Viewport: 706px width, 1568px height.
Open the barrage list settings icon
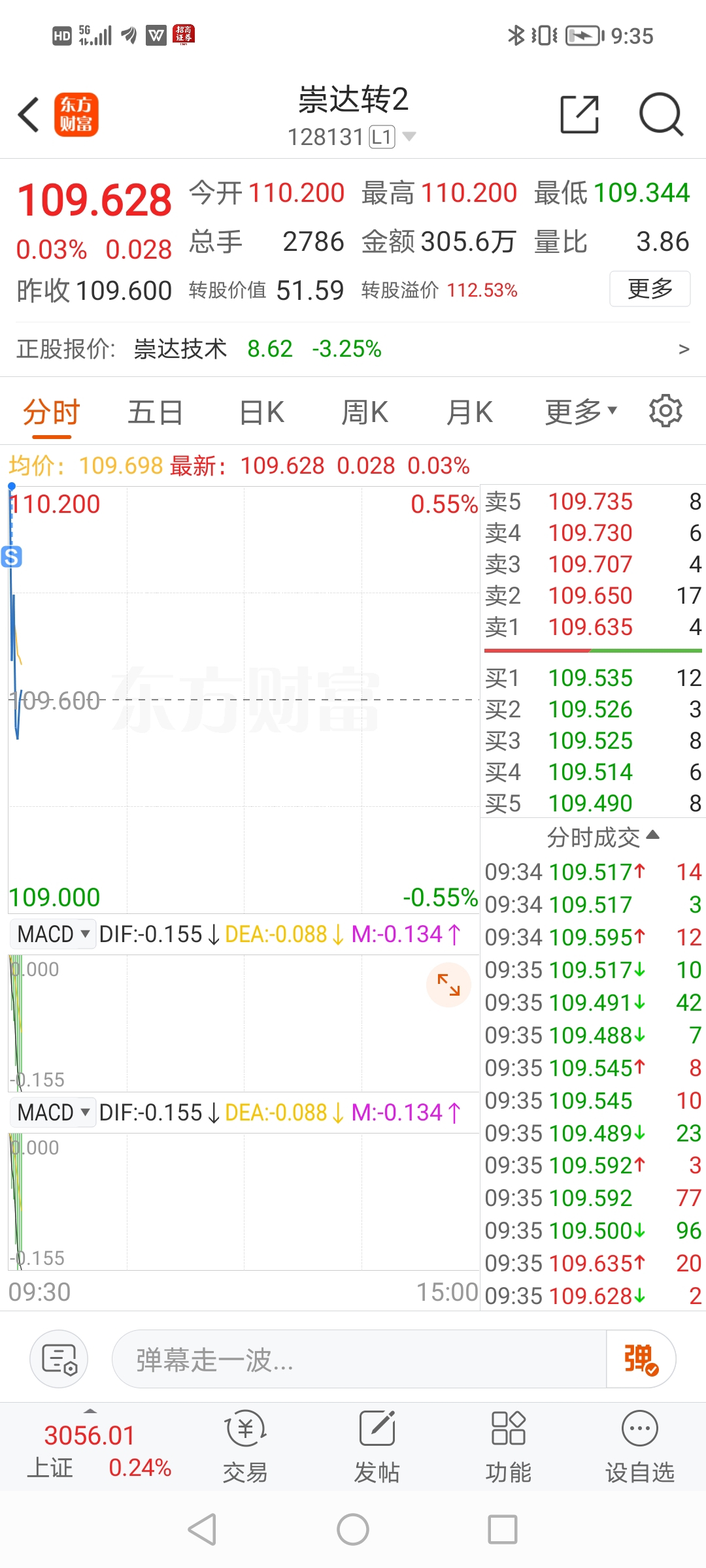coord(59,1359)
